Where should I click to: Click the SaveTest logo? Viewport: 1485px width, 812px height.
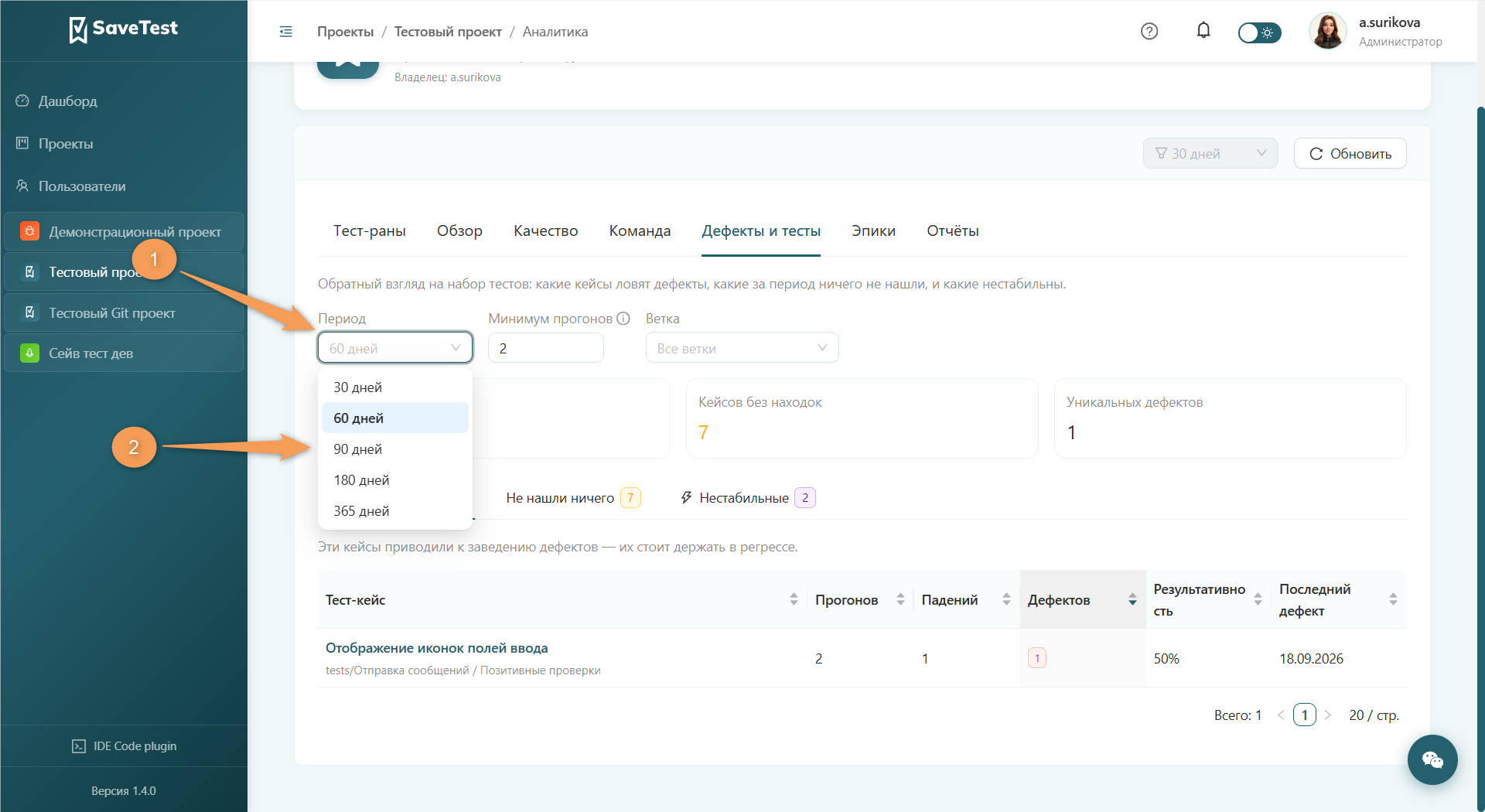coord(124,29)
